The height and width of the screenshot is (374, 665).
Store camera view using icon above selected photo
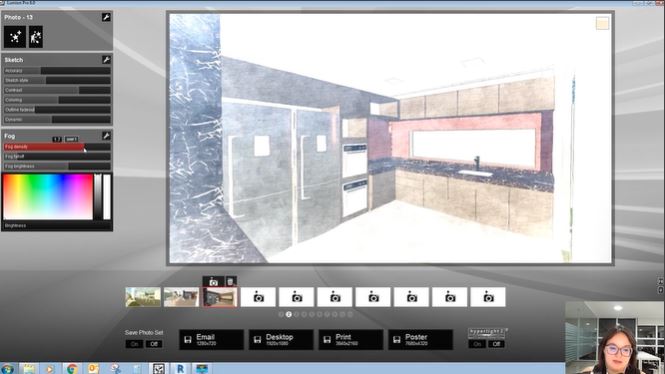(x=213, y=282)
